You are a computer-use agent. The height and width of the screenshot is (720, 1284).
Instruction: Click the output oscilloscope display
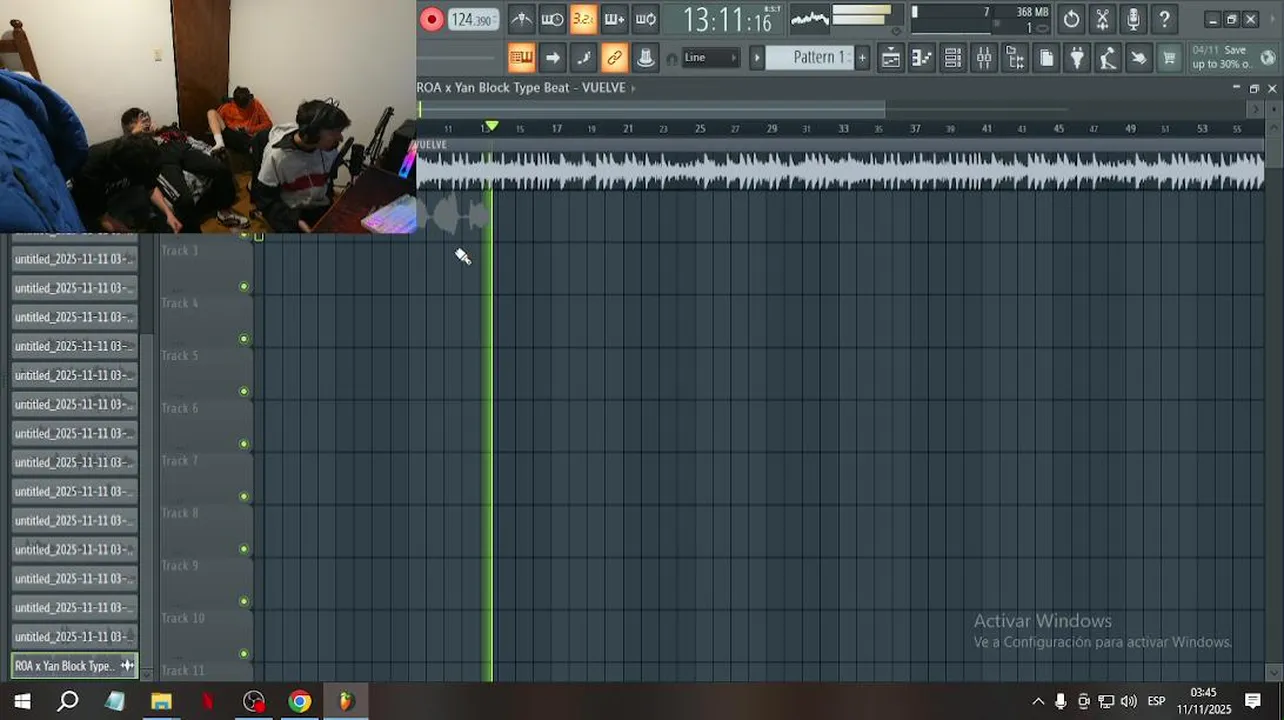point(809,18)
